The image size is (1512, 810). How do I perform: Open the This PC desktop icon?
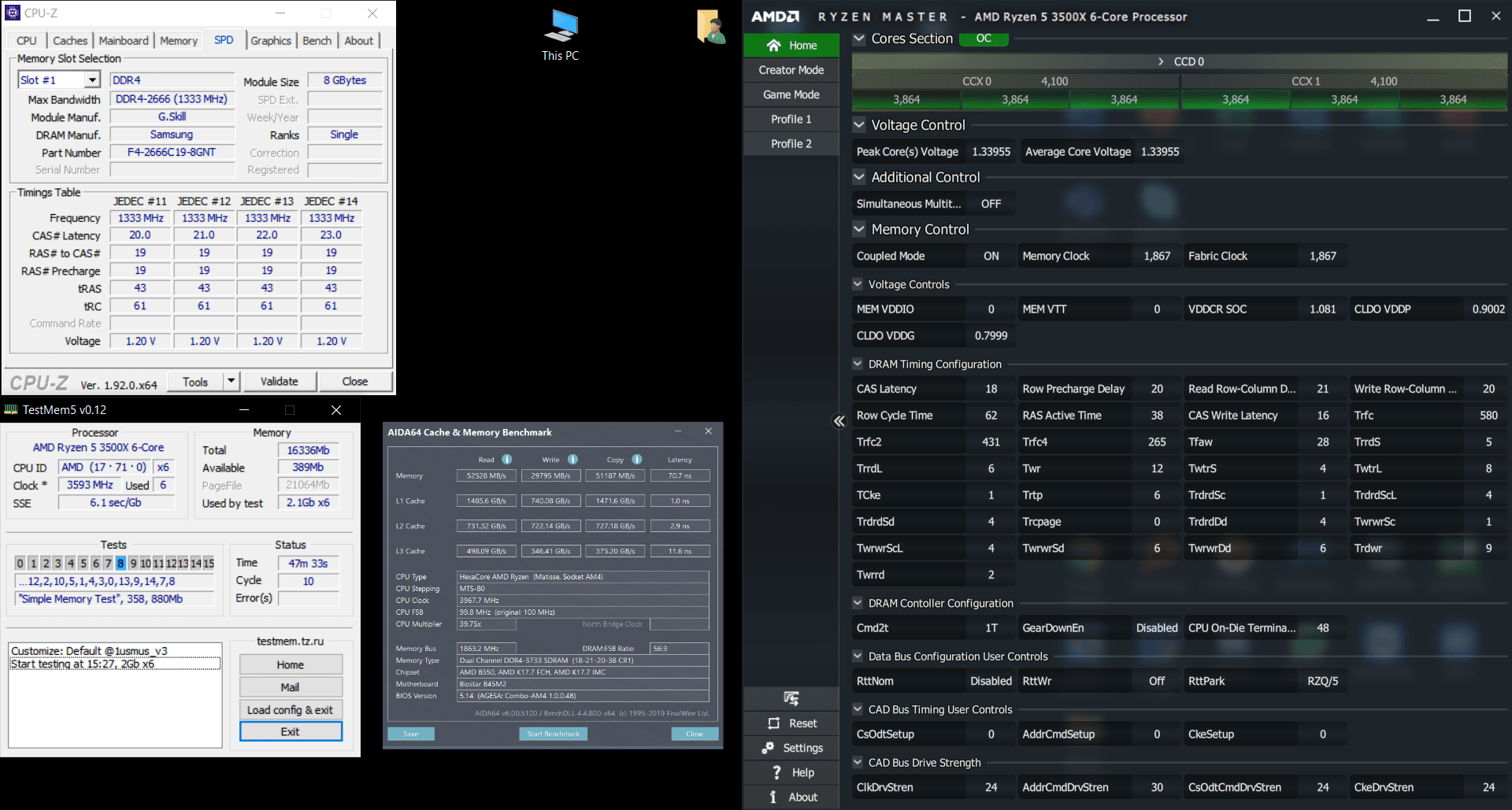point(561,35)
